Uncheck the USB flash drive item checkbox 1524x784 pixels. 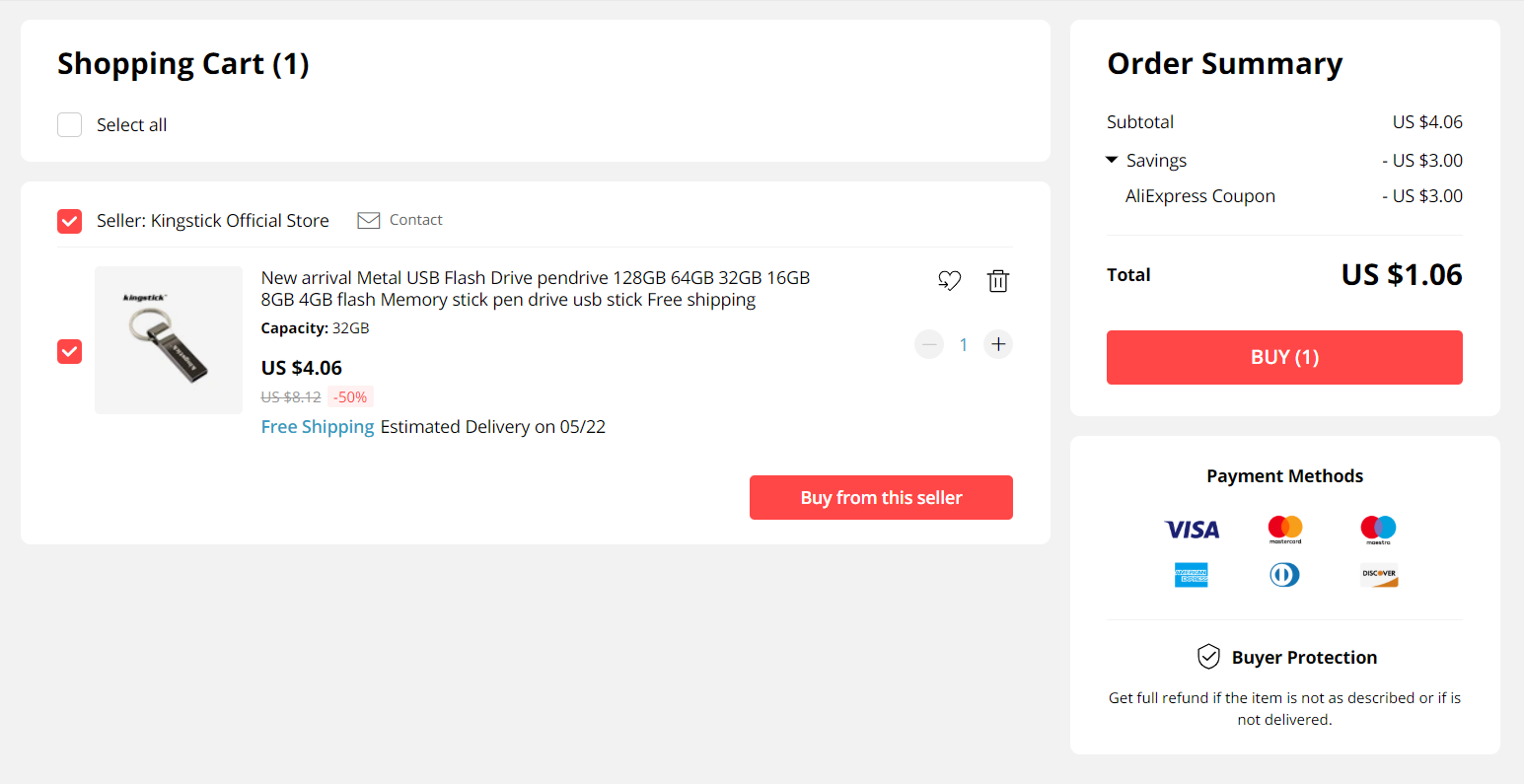click(69, 351)
